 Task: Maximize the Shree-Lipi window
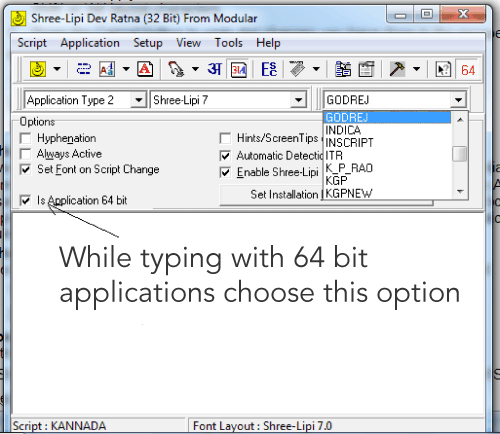pos(427,15)
